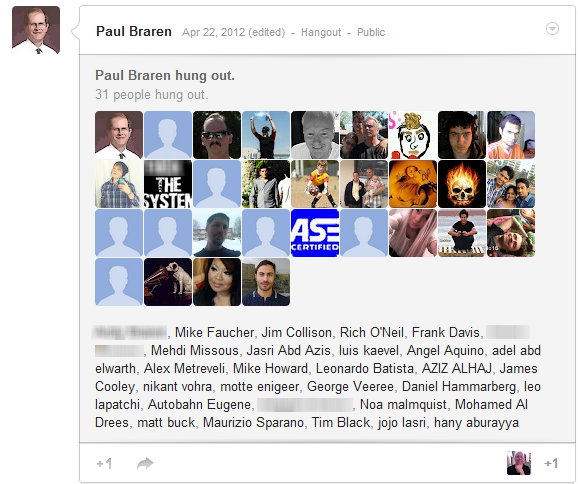Open Daniel Hammarberg's profile link
Screen dimensions: 578x484
(x=459, y=386)
